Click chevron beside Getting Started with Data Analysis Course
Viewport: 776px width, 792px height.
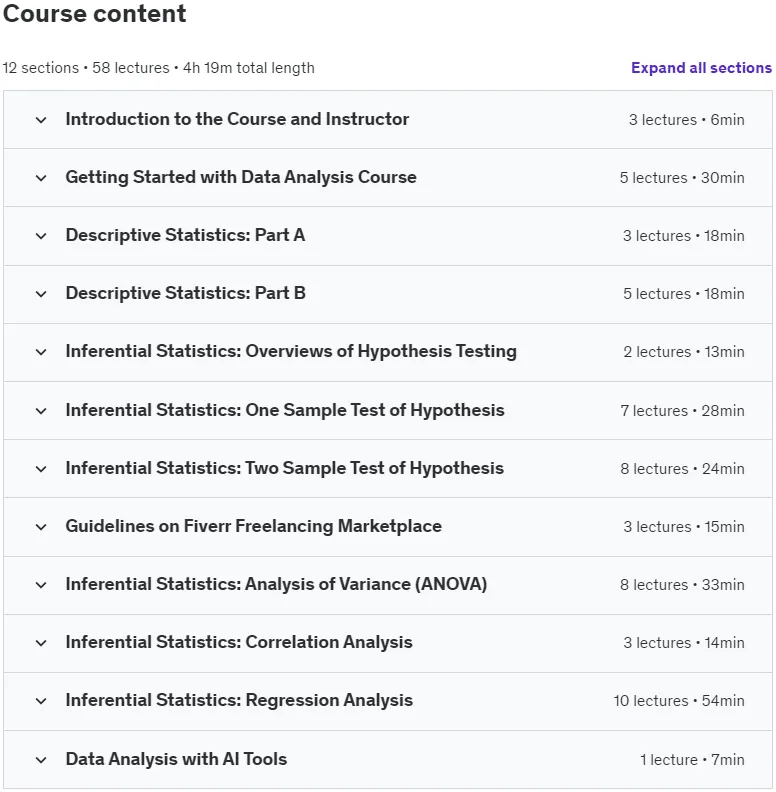pos(41,178)
